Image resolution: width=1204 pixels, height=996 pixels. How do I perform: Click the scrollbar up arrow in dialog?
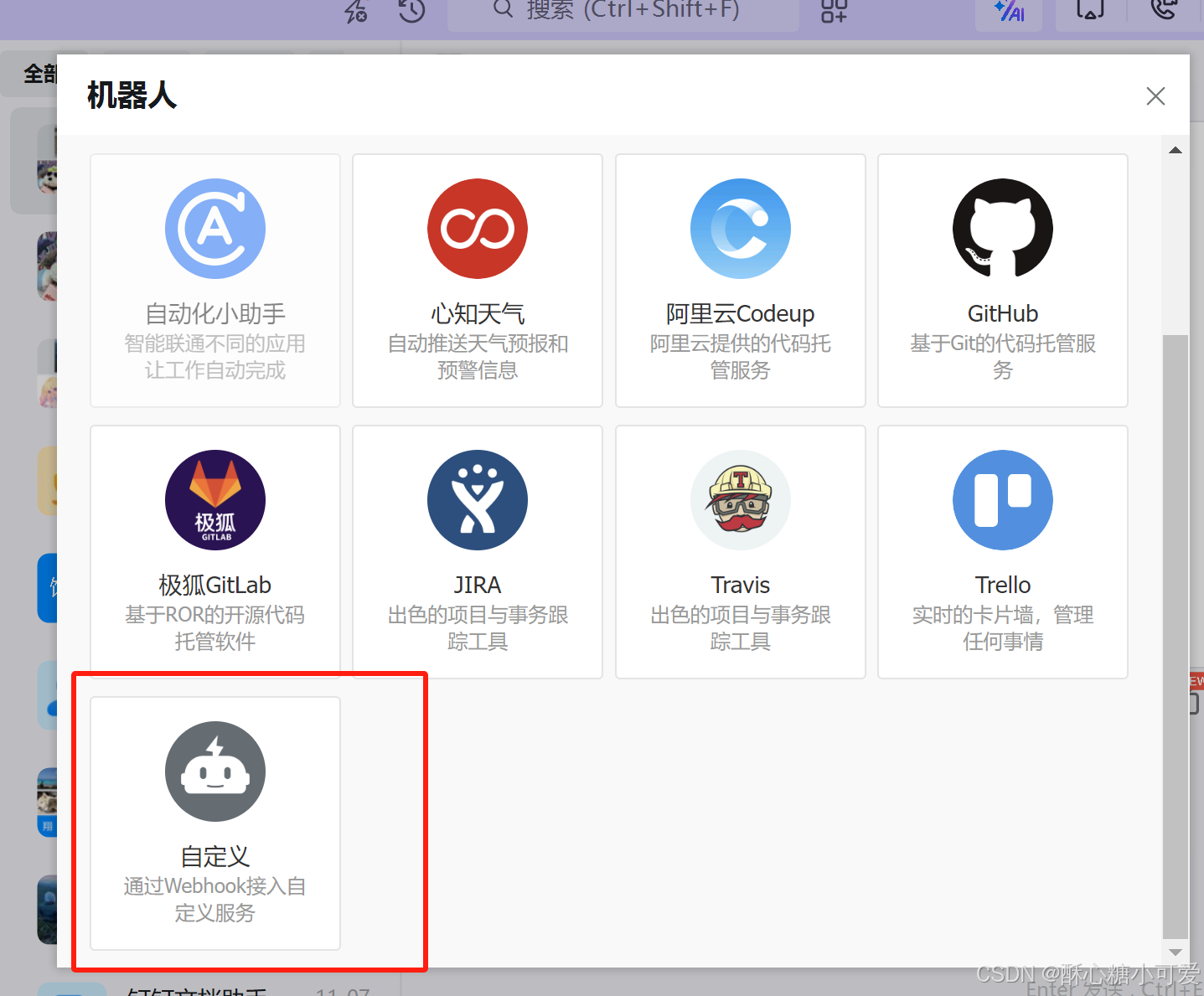[x=1176, y=151]
